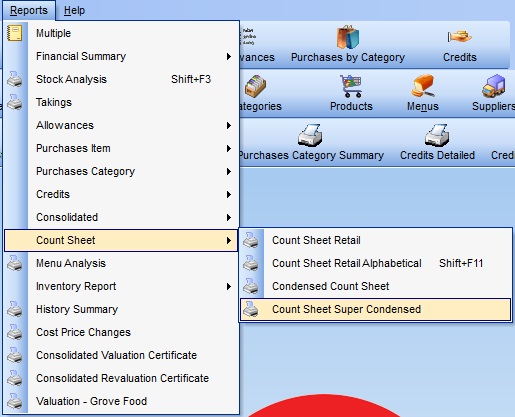Click the Products shopping cart icon
The image size is (515, 417).
coord(351,86)
